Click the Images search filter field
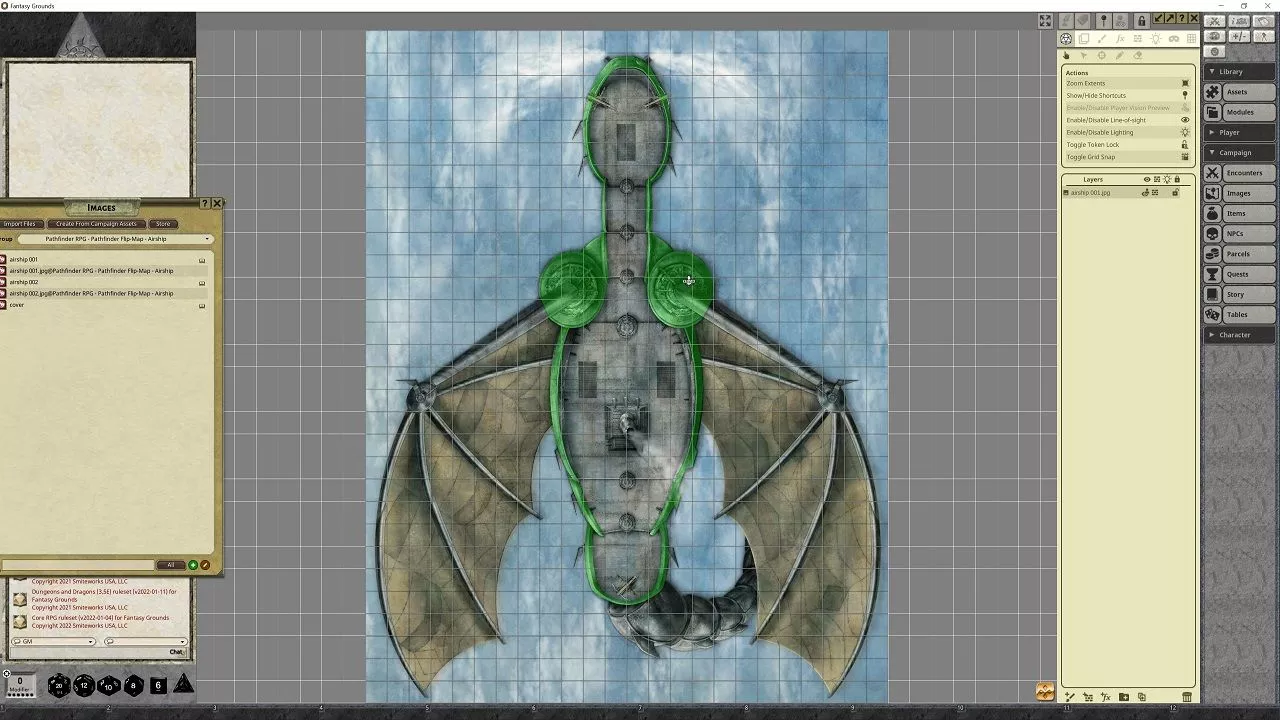This screenshot has height=720, width=1280. tap(77, 565)
